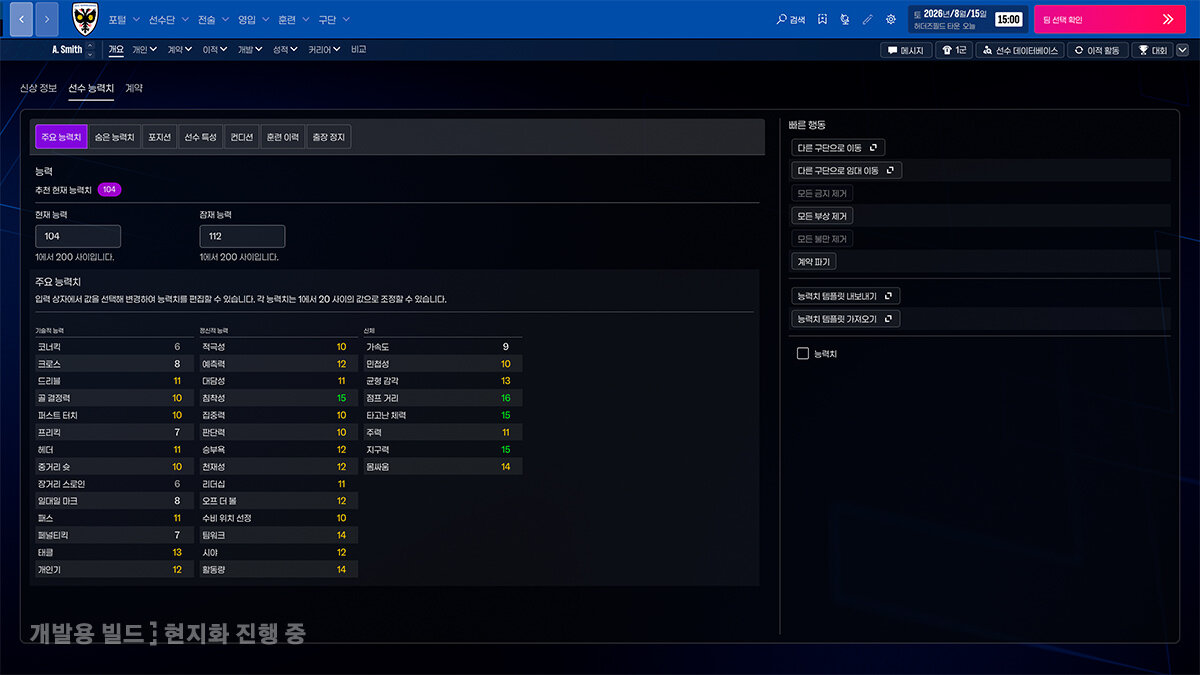Click the 리더십 attribute value 11
The image size is (1200, 675).
click(341, 484)
